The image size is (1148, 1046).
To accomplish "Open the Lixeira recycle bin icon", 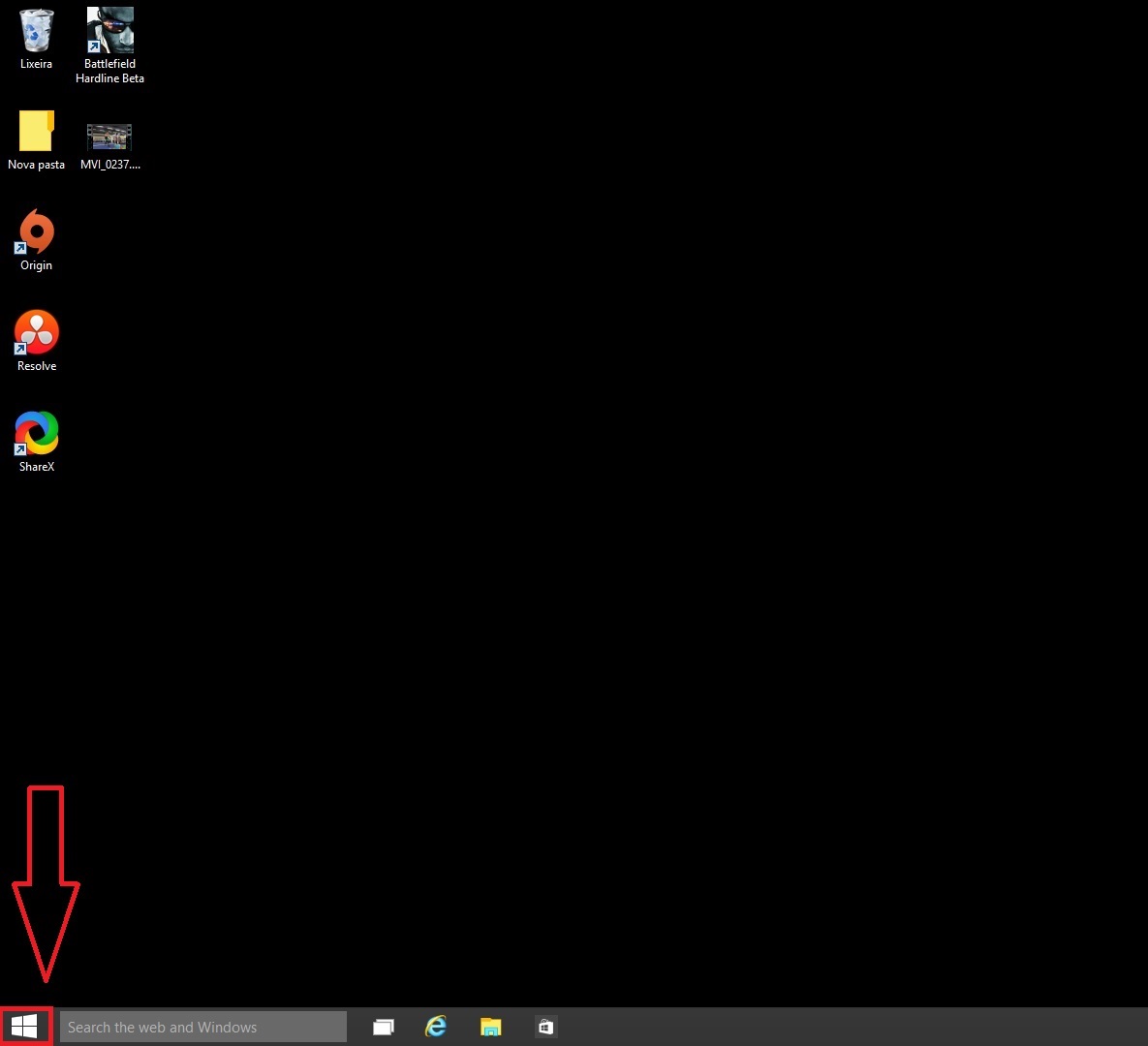I will 36,31.
